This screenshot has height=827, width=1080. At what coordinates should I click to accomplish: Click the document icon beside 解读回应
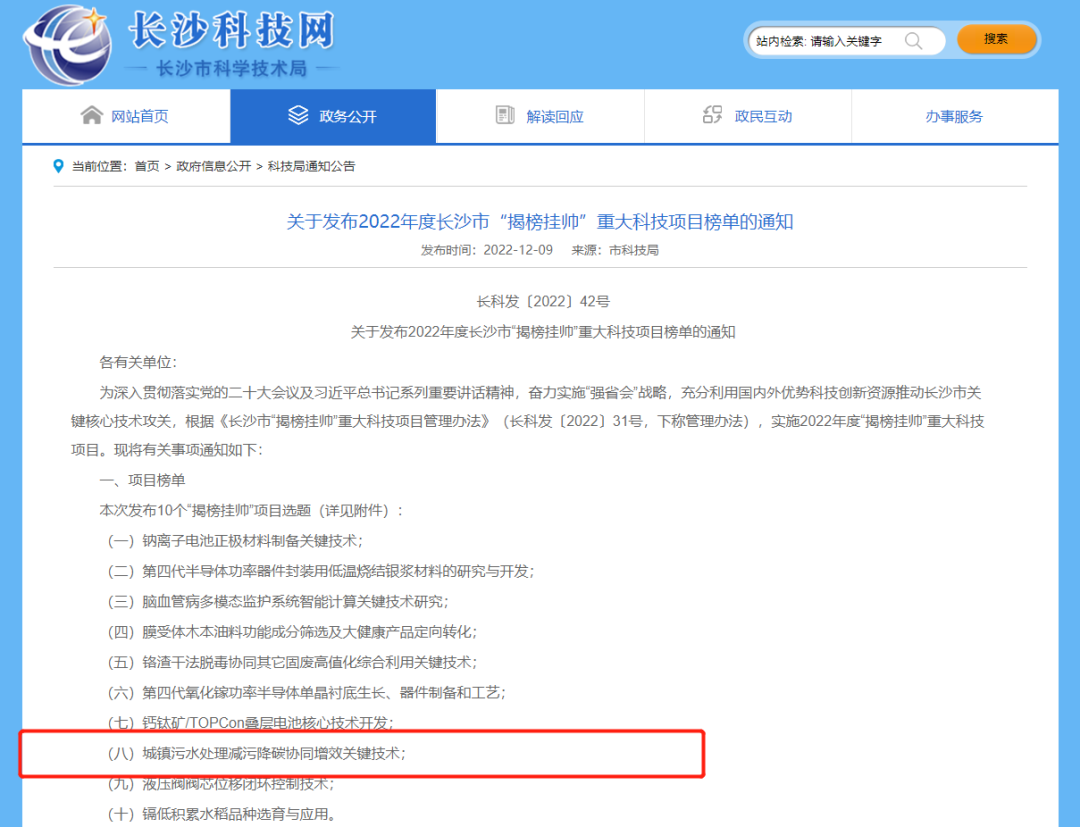tap(505, 116)
